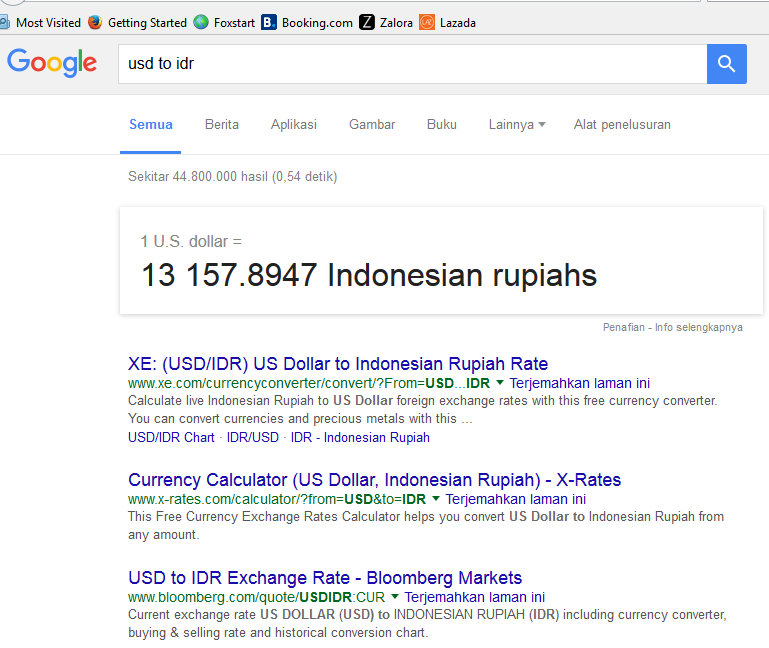The width and height of the screenshot is (769, 648).
Task: Open the IDR - Indonesian Rupiah sitelink
Action: pyautogui.click(x=360, y=437)
